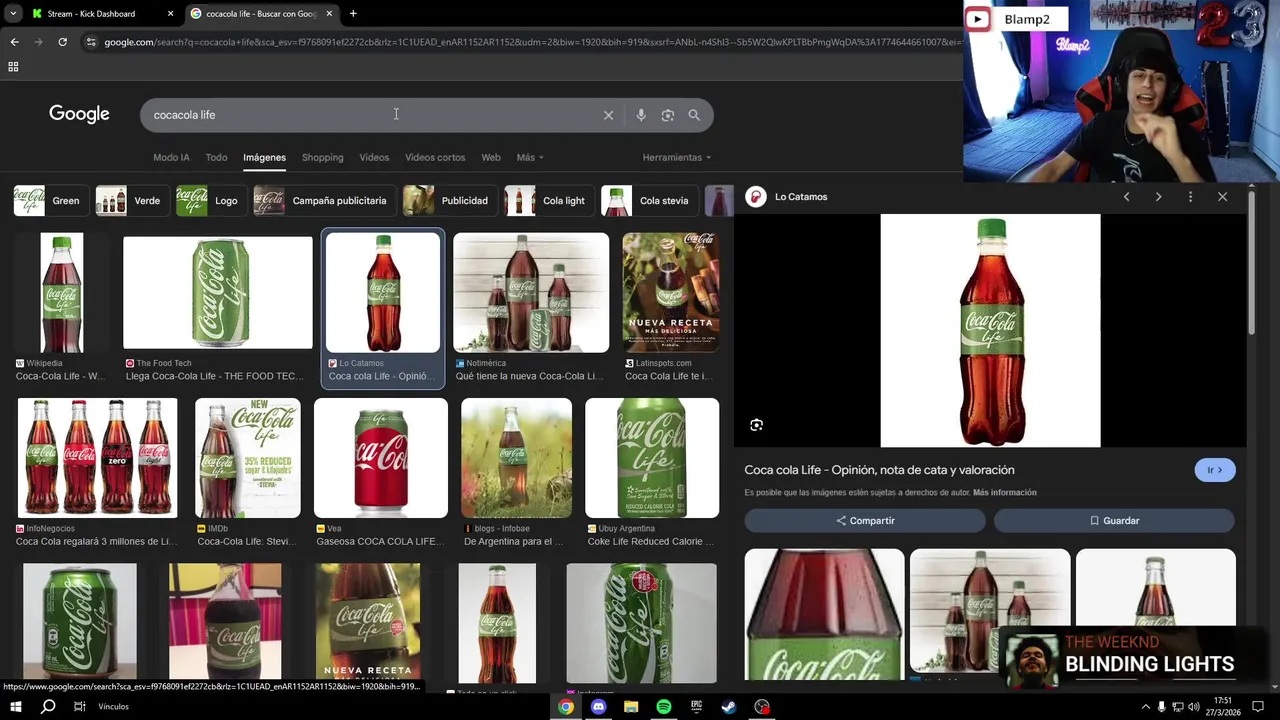Click the large Coca-Cola Life preview image
The image size is (1280, 720).
[990, 331]
